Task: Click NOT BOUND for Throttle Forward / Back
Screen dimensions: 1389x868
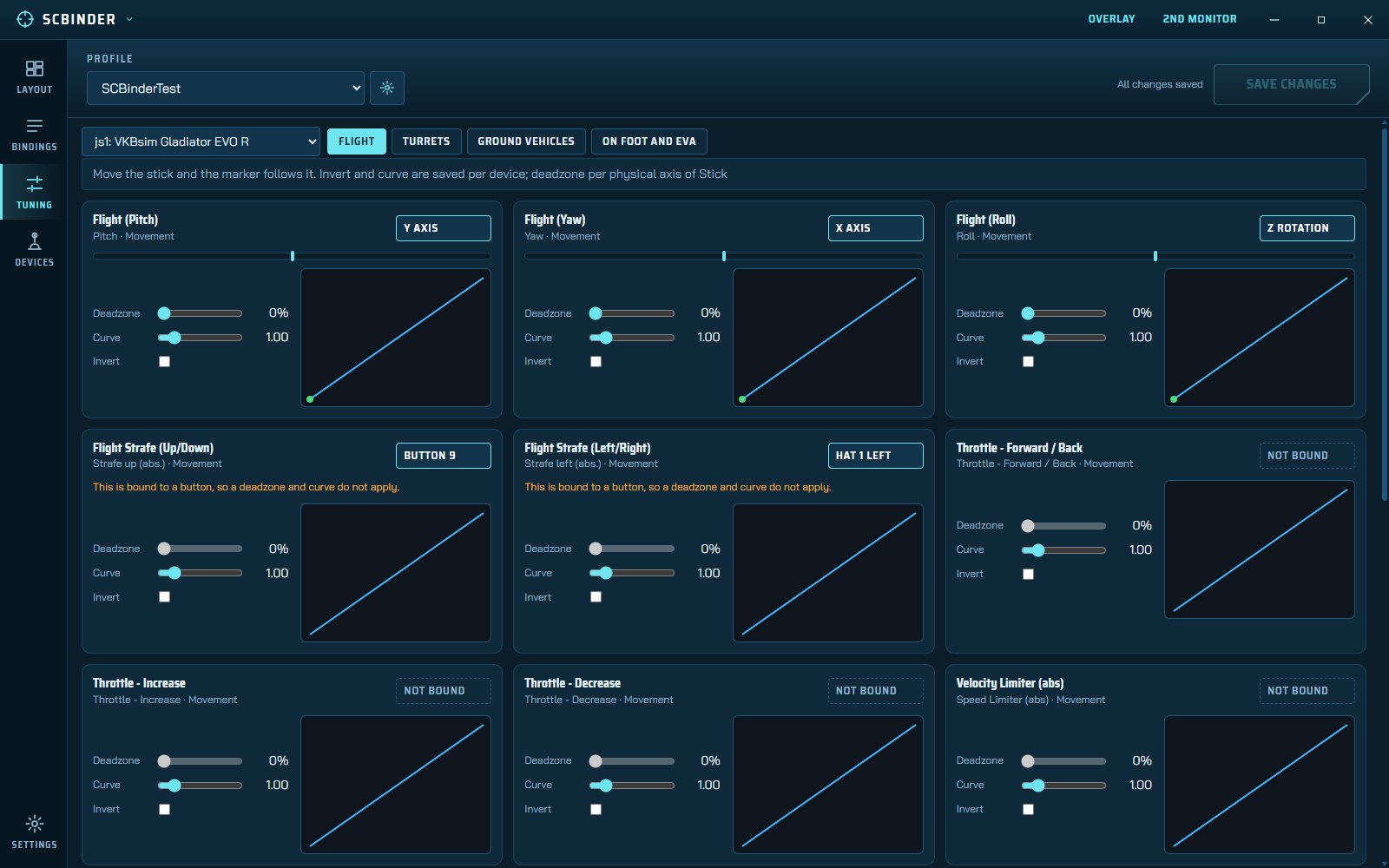Action: click(x=1307, y=456)
